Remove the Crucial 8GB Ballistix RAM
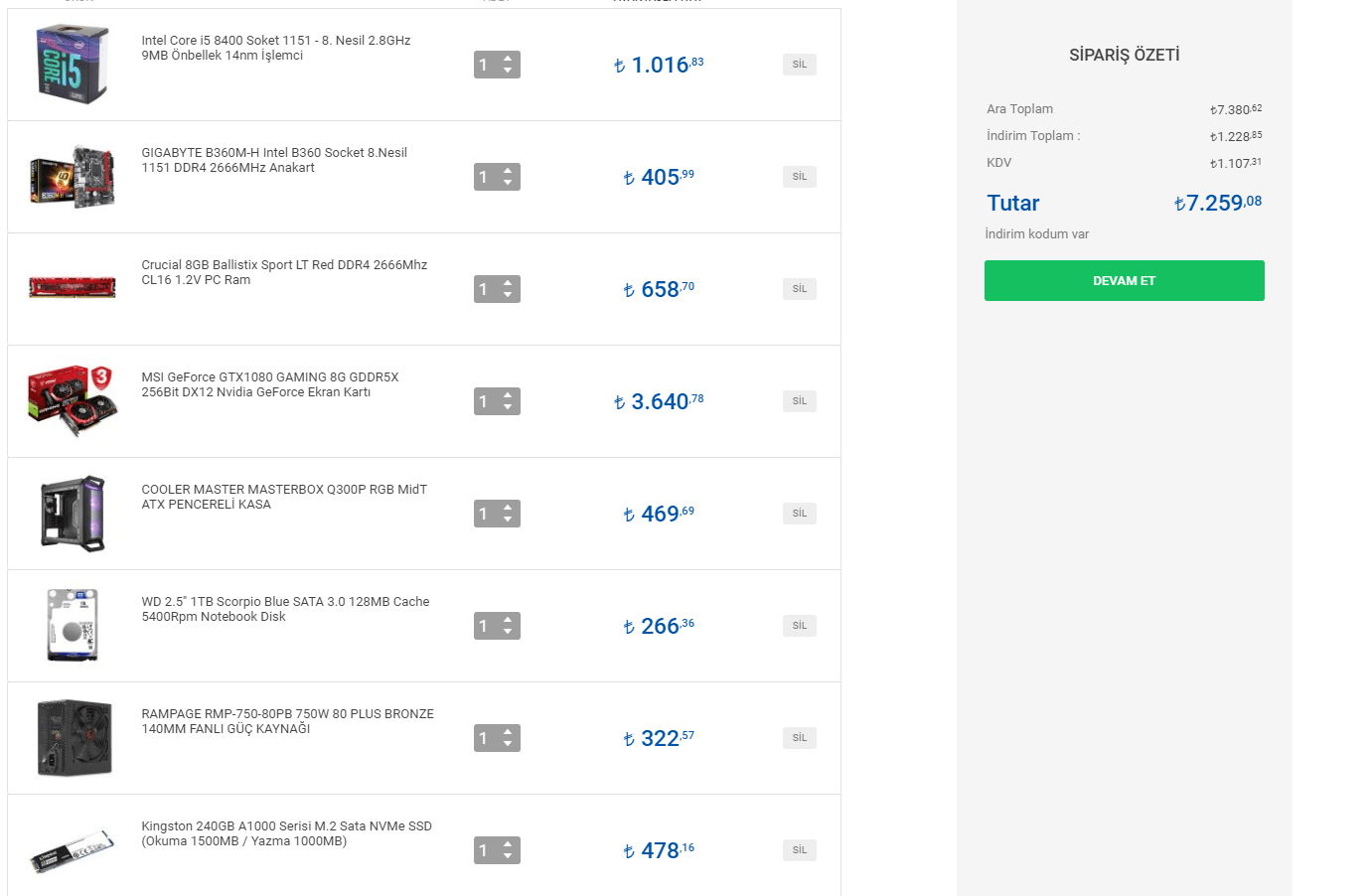Image resolution: width=1370 pixels, height=896 pixels. click(x=799, y=289)
